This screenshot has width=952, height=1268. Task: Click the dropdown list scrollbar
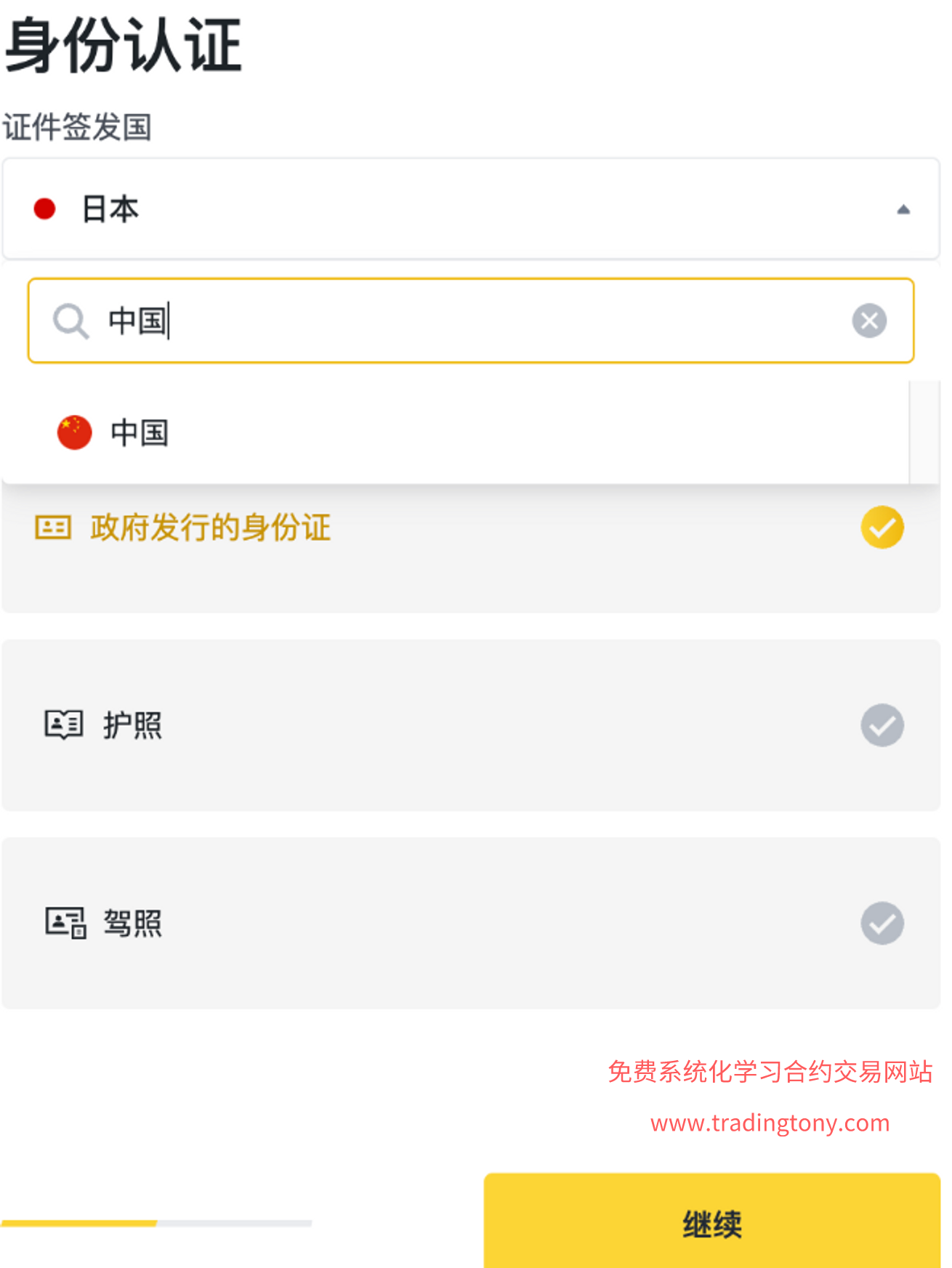pos(924,432)
